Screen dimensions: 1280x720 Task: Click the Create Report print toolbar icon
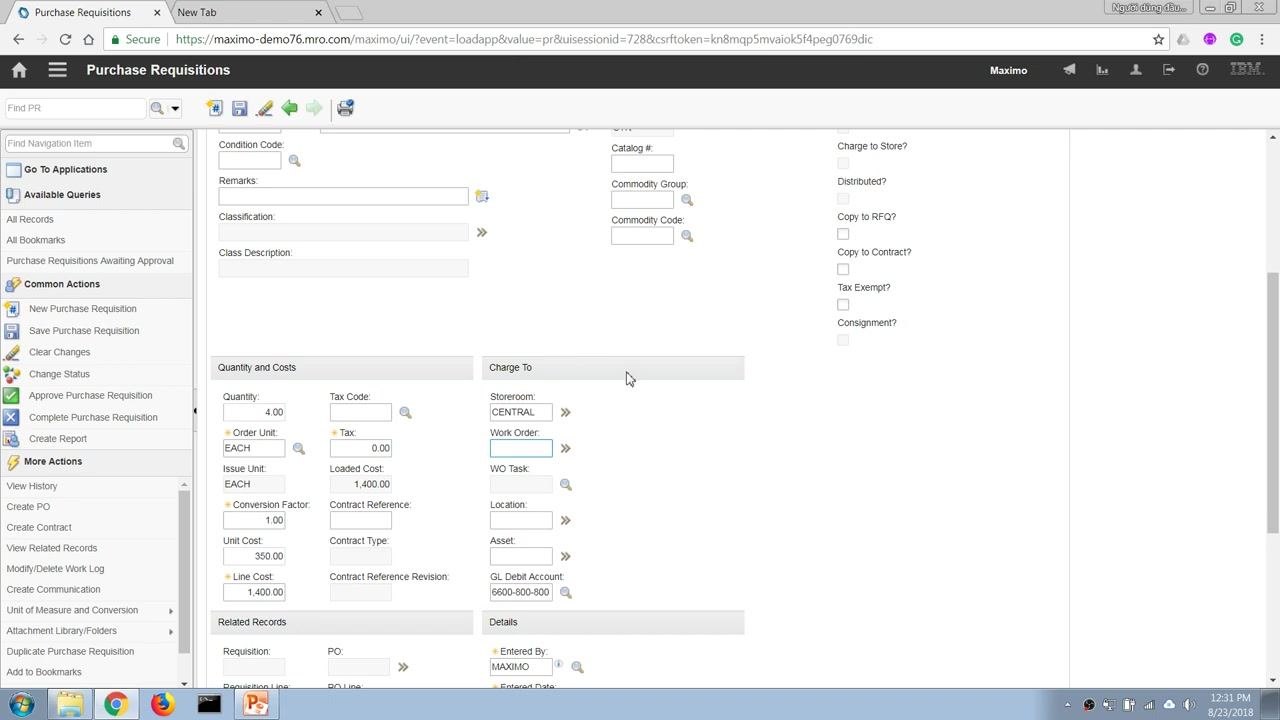coord(345,108)
